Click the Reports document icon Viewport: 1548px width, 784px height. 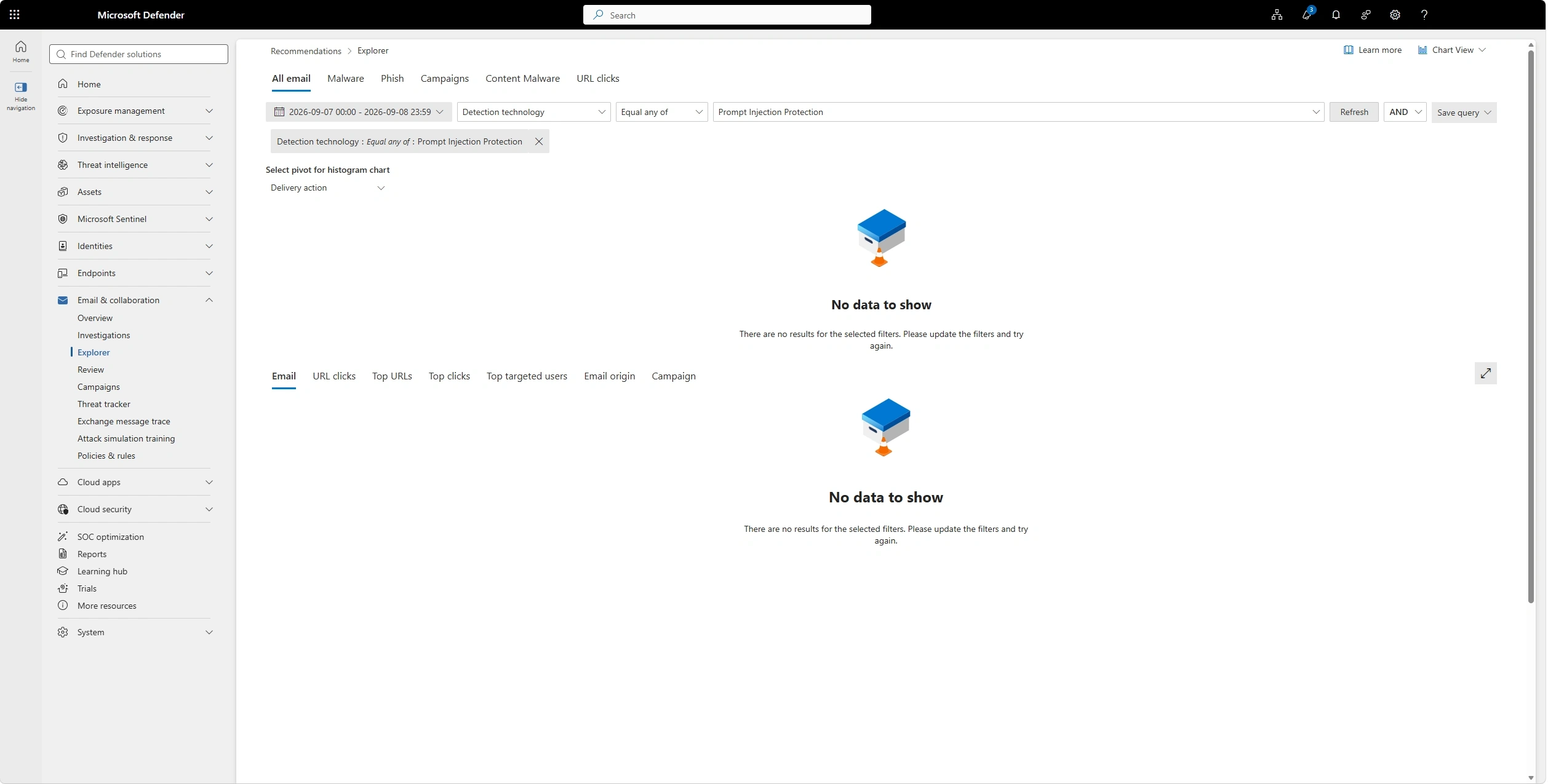pos(63,554)
